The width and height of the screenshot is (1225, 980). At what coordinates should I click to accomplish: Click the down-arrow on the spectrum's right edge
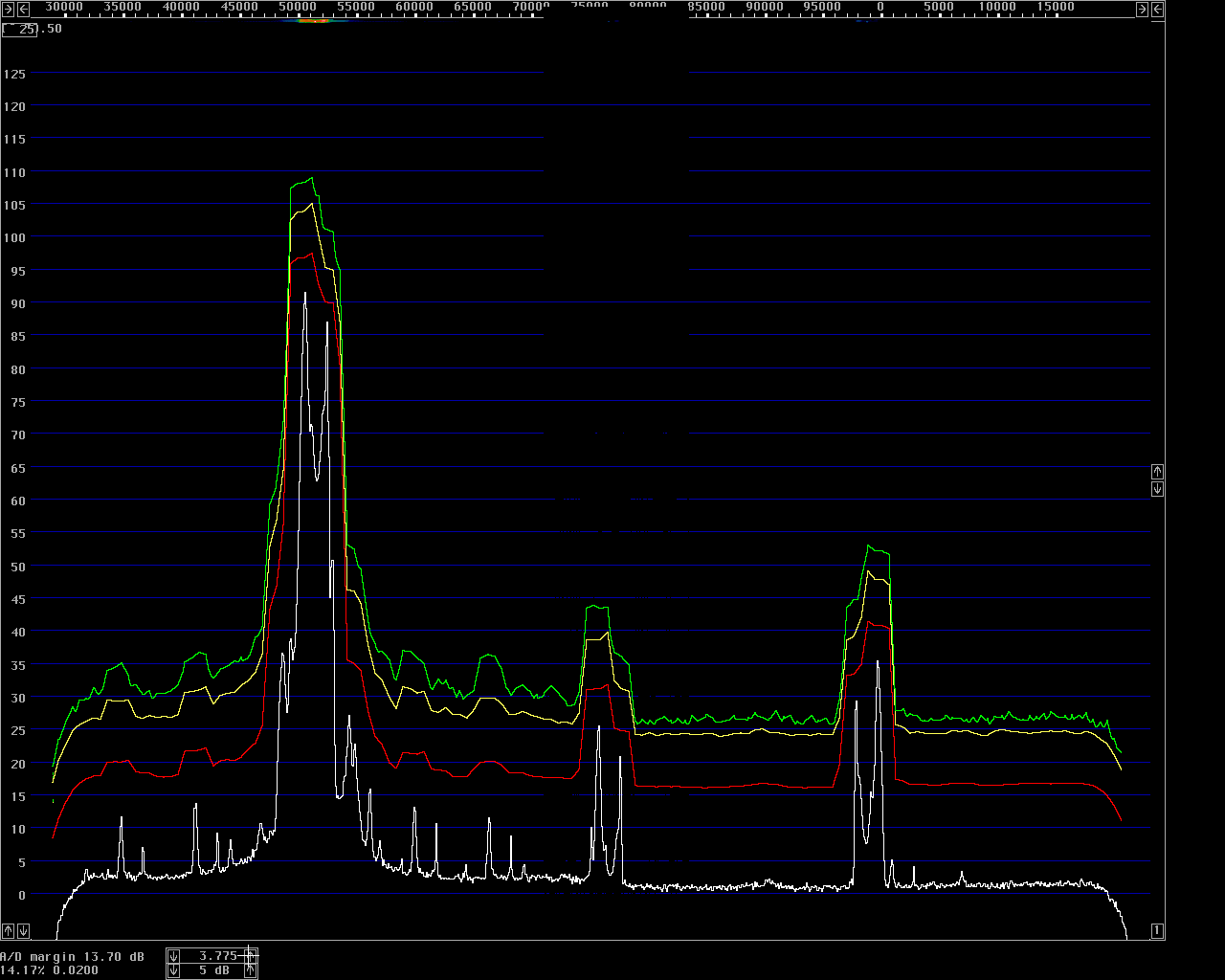click(1157, 489)
